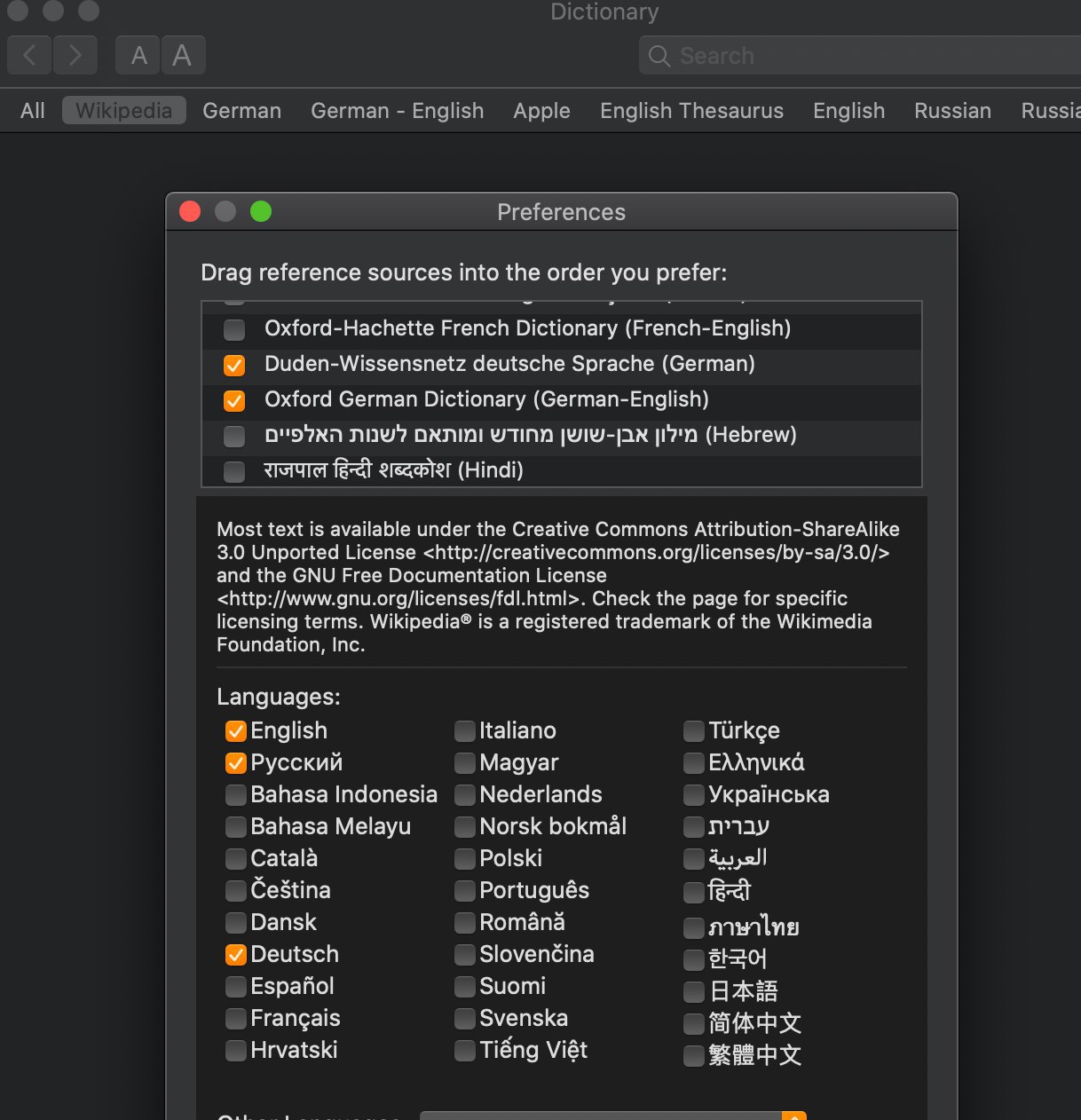Open the German dictionary tab
The height and width of the screenshot is (1120, 1081).
click(241, 111)
